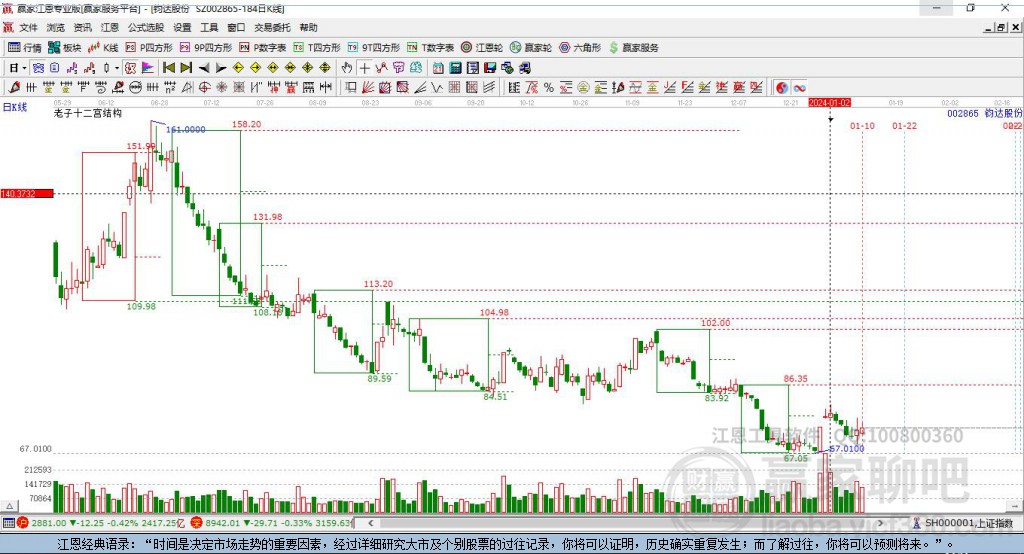Click the 老子十二宫结构 chart label

click(88, 113)
